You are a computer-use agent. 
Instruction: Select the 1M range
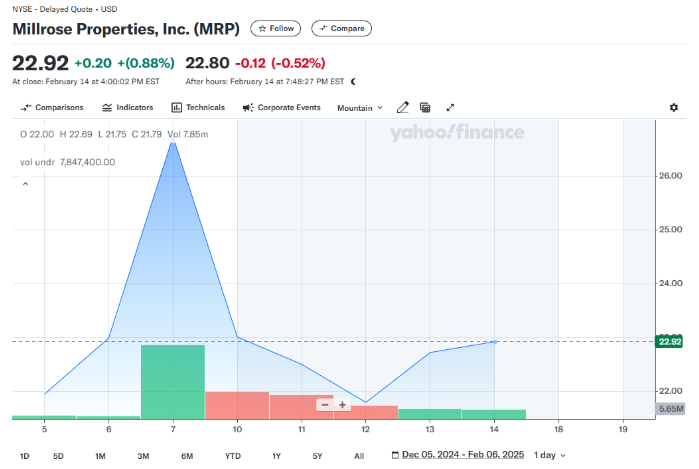[x=100, y=456]
